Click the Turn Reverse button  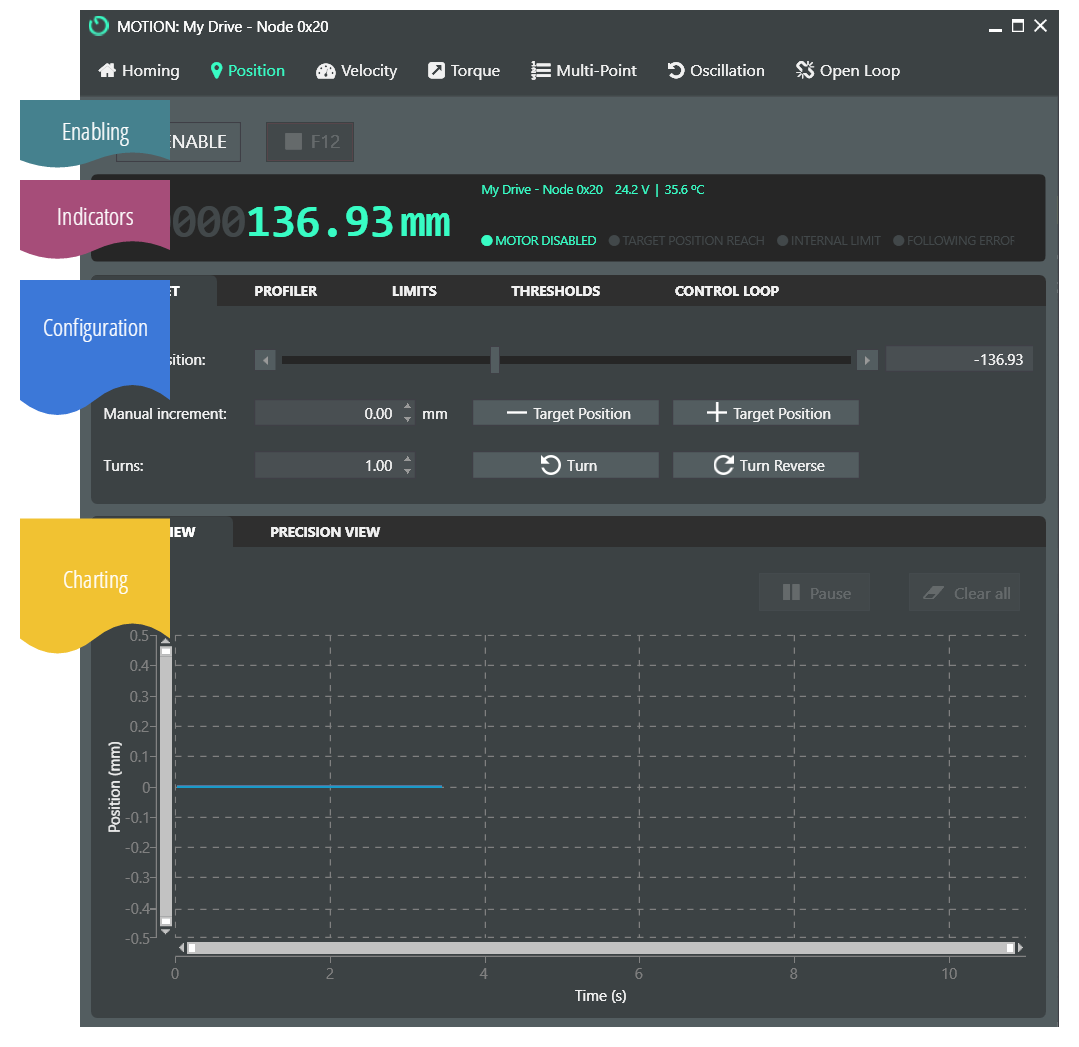765,465
